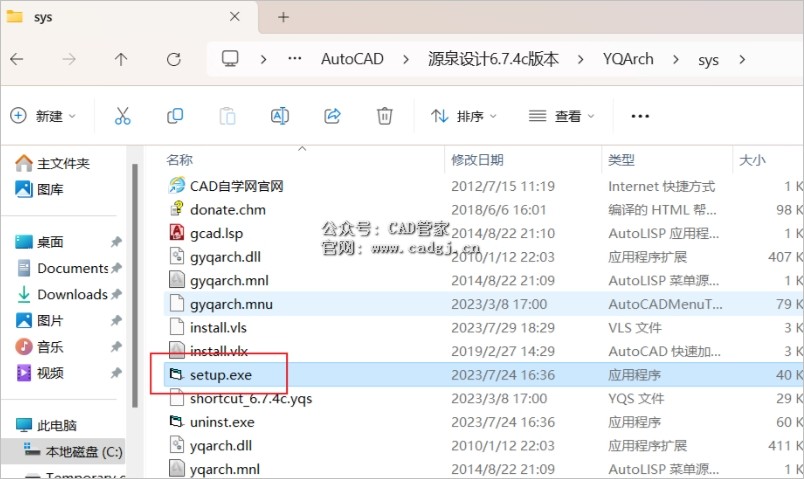Expand chevron after 源泉设计6.7.4c版本 breadcrumb

pyautogui.click(x=580, y=59)
